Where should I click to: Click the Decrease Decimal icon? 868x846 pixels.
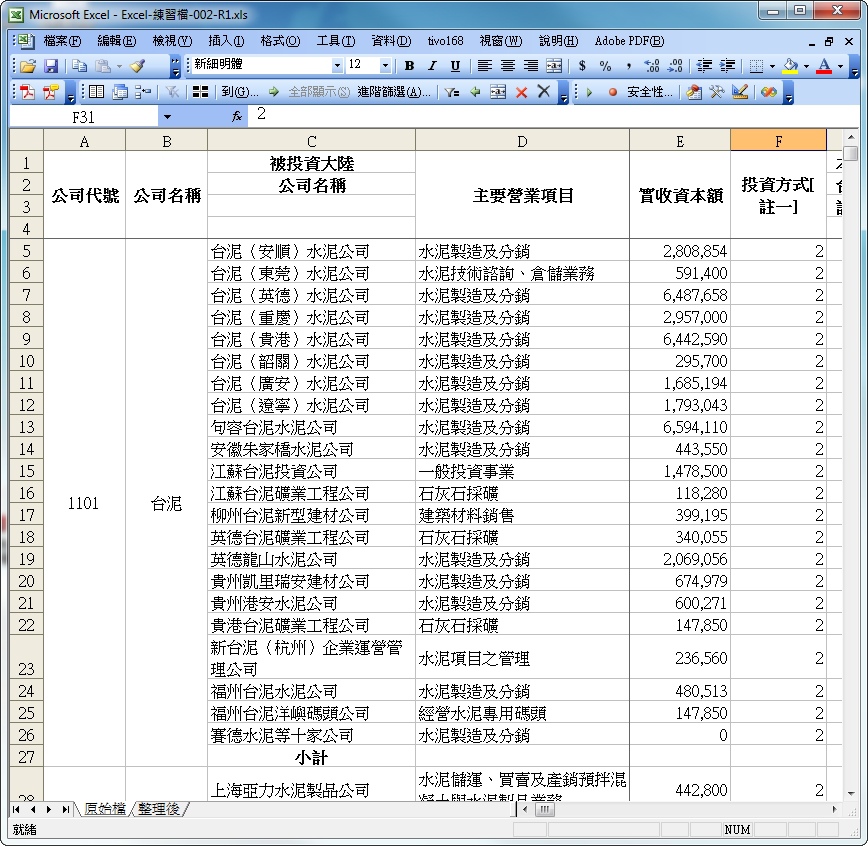pos(675,66)
